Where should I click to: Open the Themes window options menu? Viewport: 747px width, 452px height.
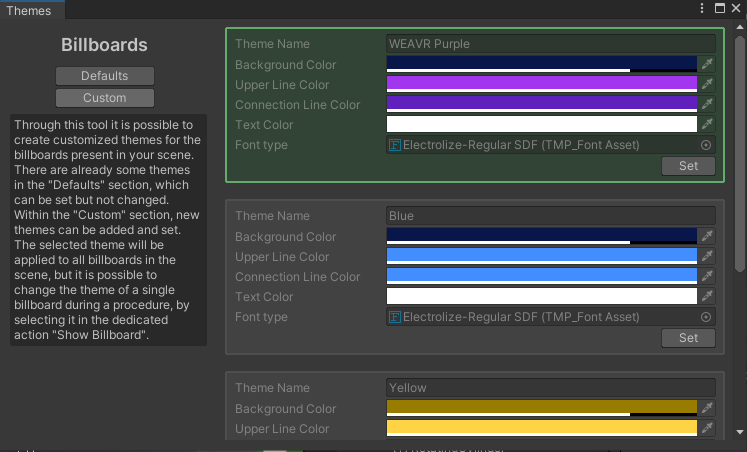click(702, 8)
